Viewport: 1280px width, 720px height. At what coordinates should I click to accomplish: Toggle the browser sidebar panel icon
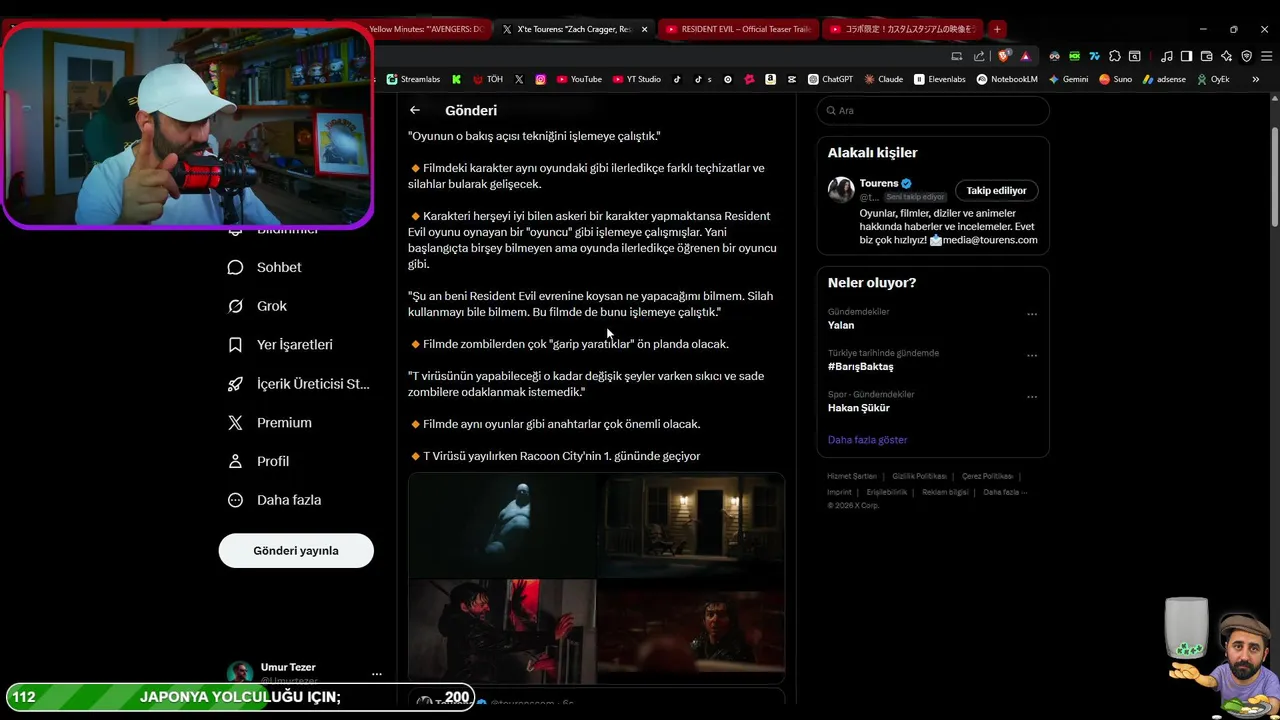1186,56
